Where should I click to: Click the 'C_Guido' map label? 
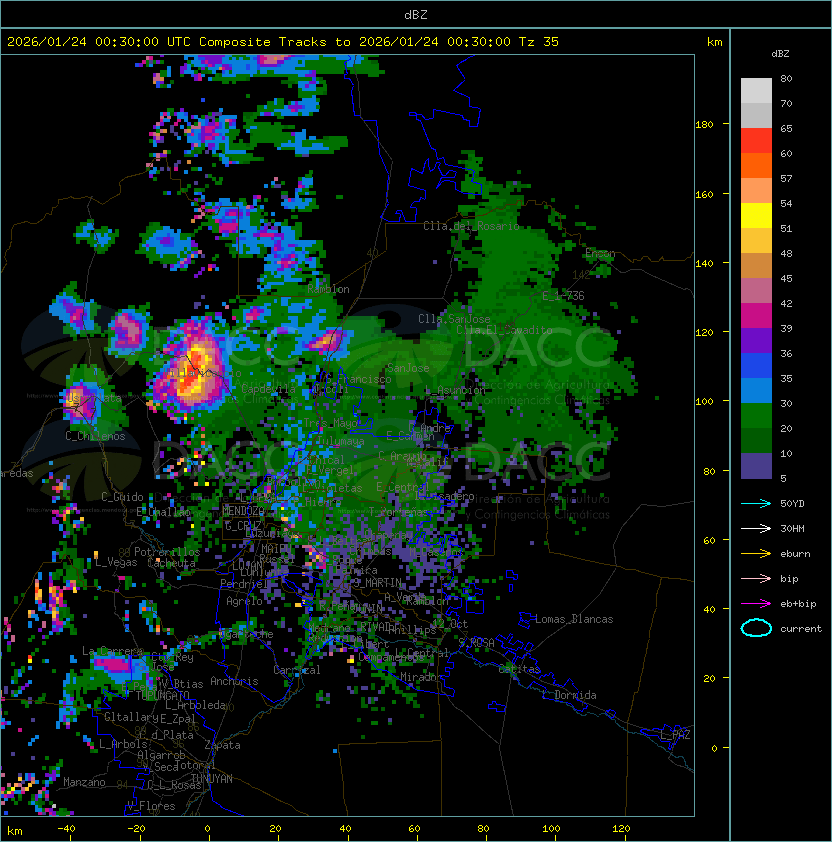click(x=122, y=497)
